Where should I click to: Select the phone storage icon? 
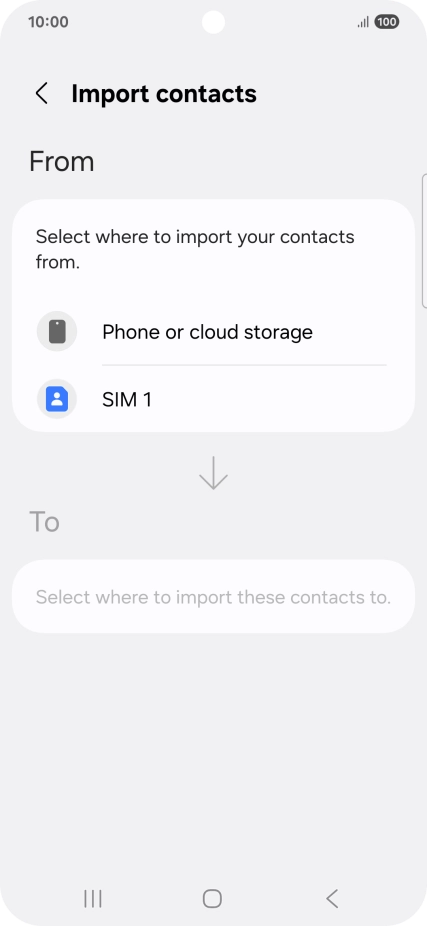coord(57,331)
